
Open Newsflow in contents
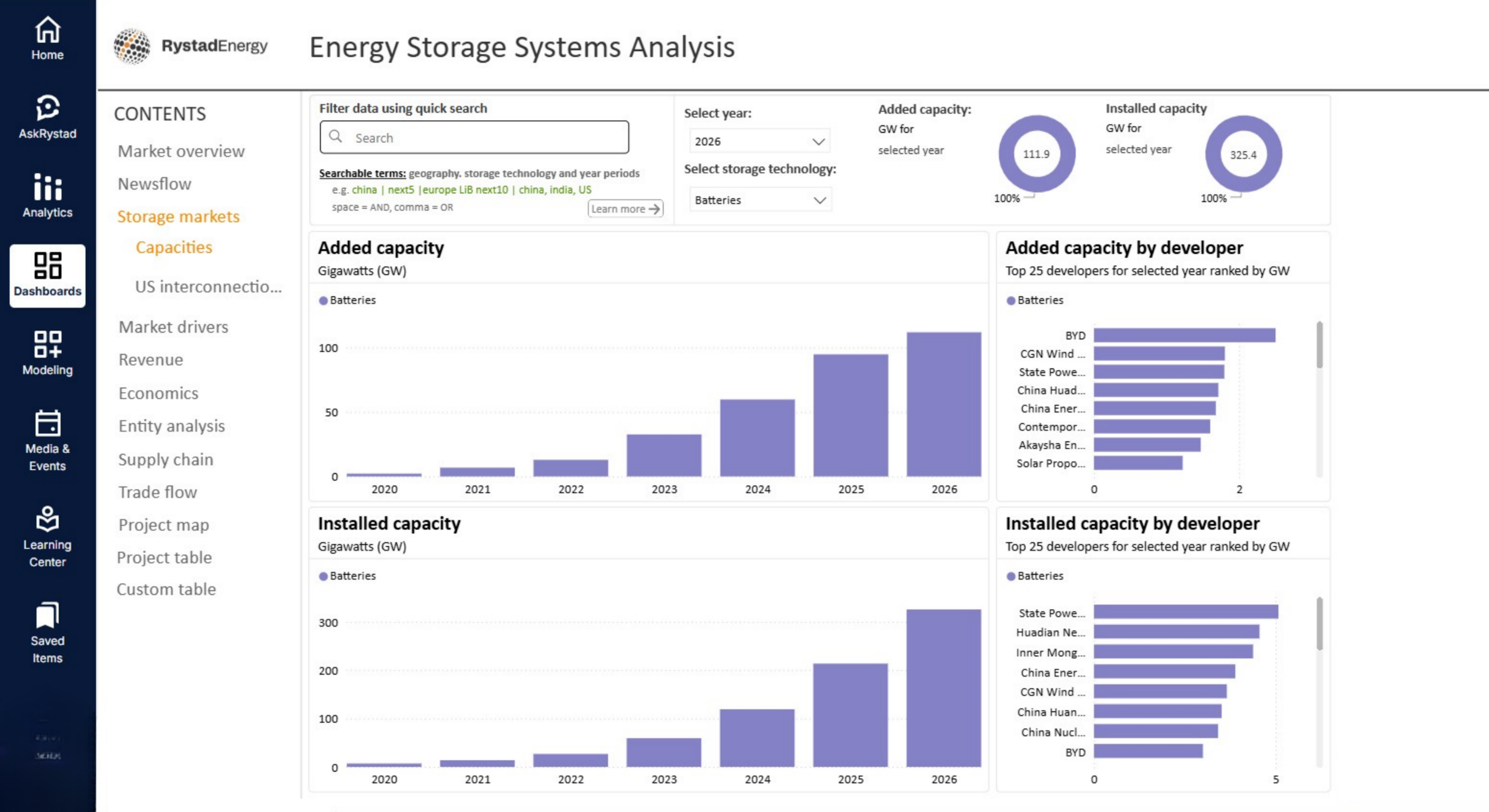[x=154, y=184]
